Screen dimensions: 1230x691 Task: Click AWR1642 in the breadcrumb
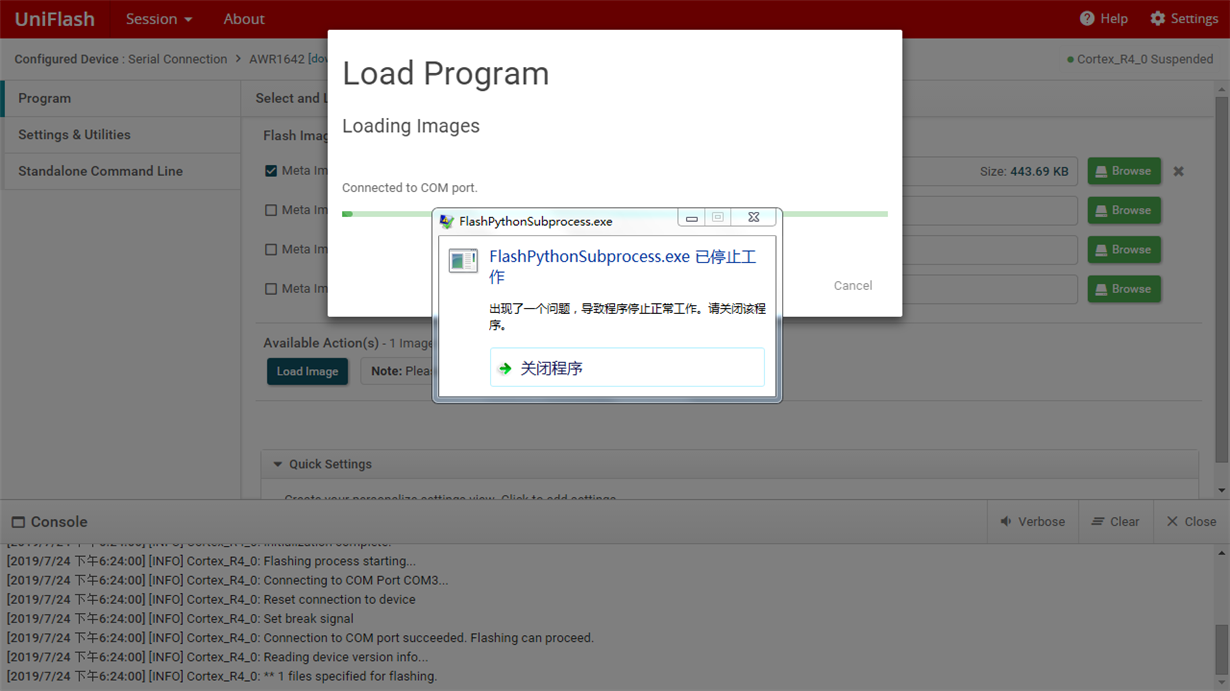[x=276, y=59]
